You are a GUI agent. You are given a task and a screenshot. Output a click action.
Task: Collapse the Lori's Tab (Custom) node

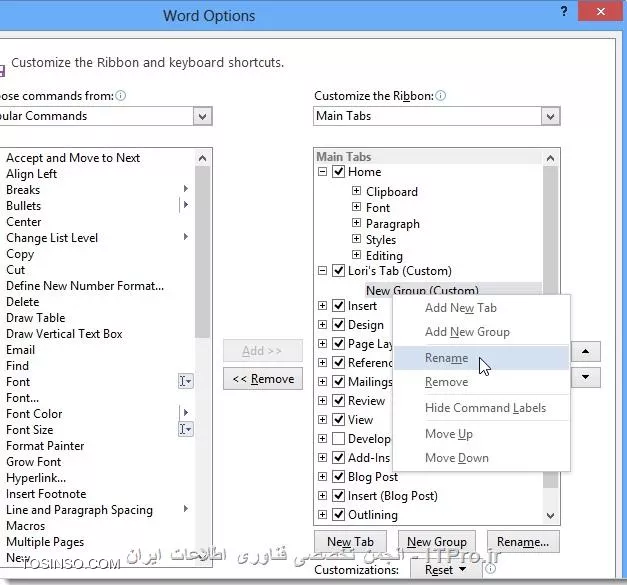322,271
